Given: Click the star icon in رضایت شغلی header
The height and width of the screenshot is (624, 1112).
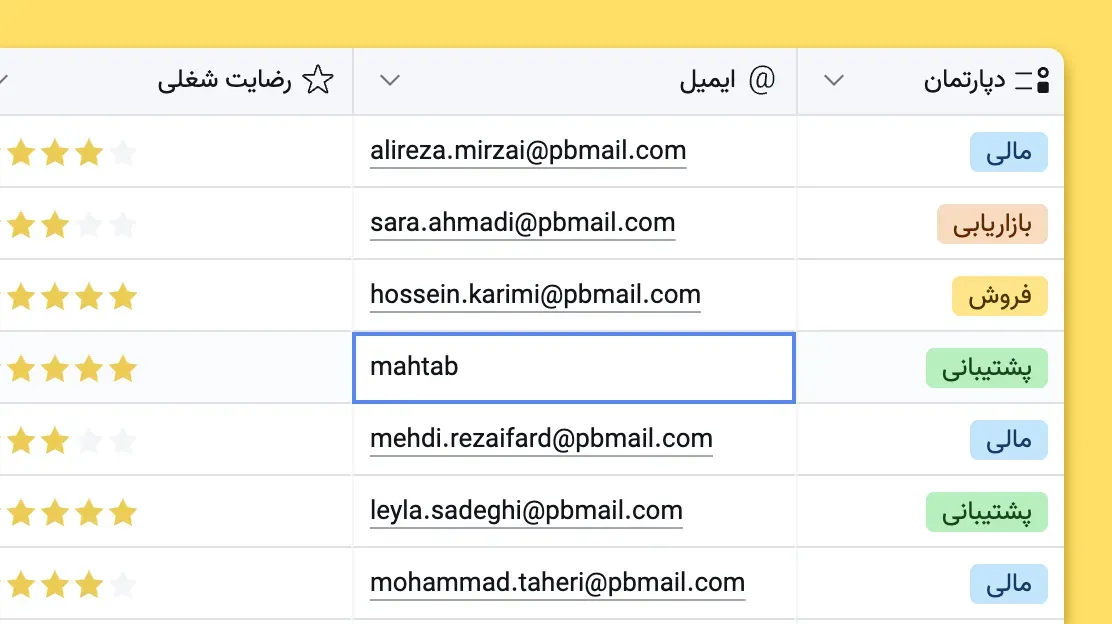Looking at the screenshot, I should [317, 81].
